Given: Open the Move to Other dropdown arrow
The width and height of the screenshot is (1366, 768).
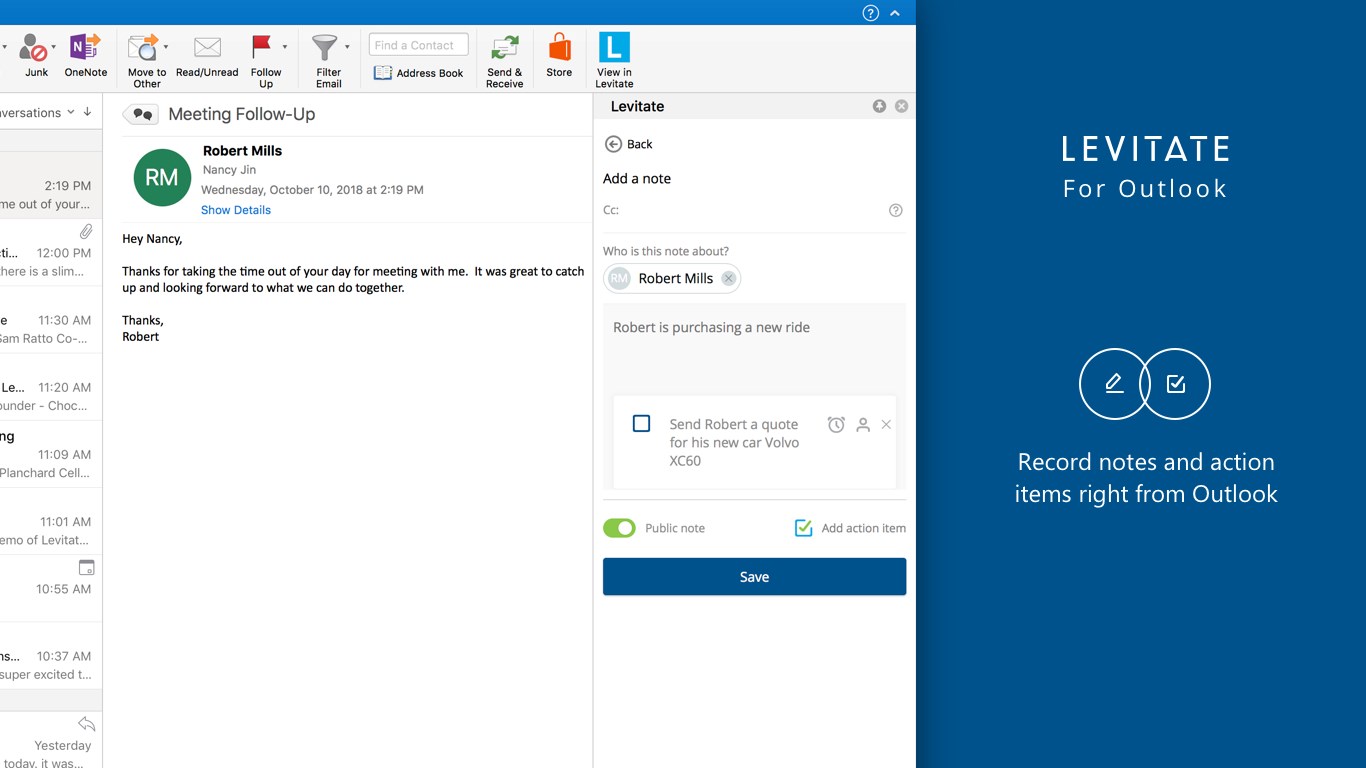Looking at the screenshot, I should [x=166, y=47].
